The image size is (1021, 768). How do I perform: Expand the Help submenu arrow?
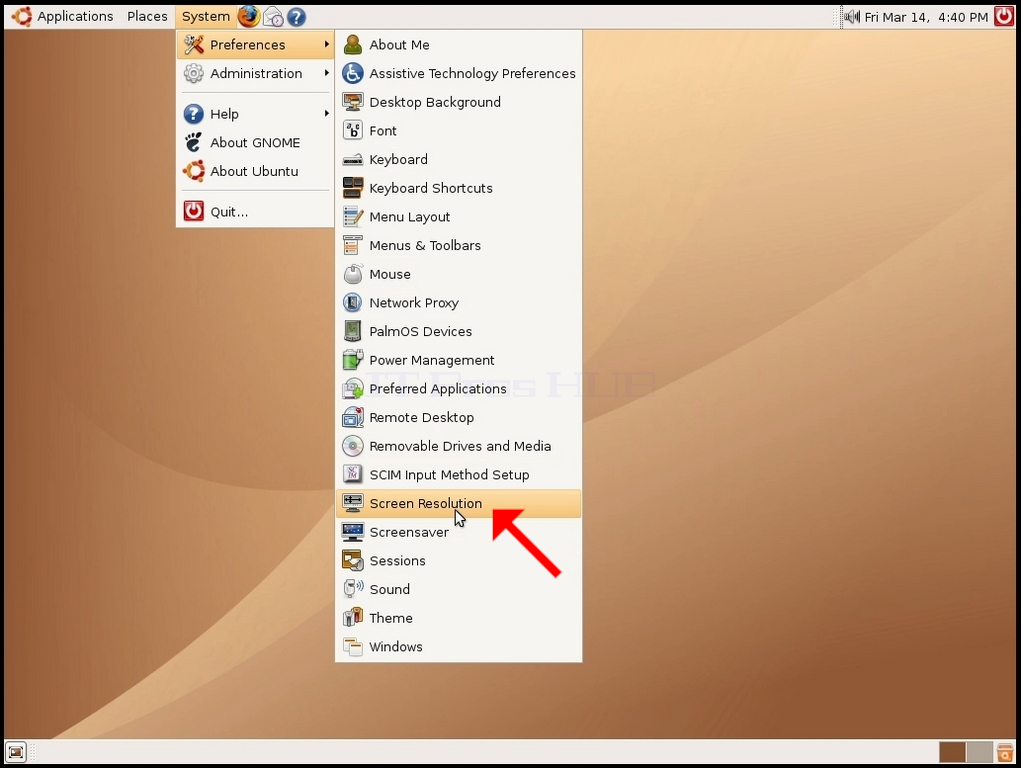click(x=326, y=113)
